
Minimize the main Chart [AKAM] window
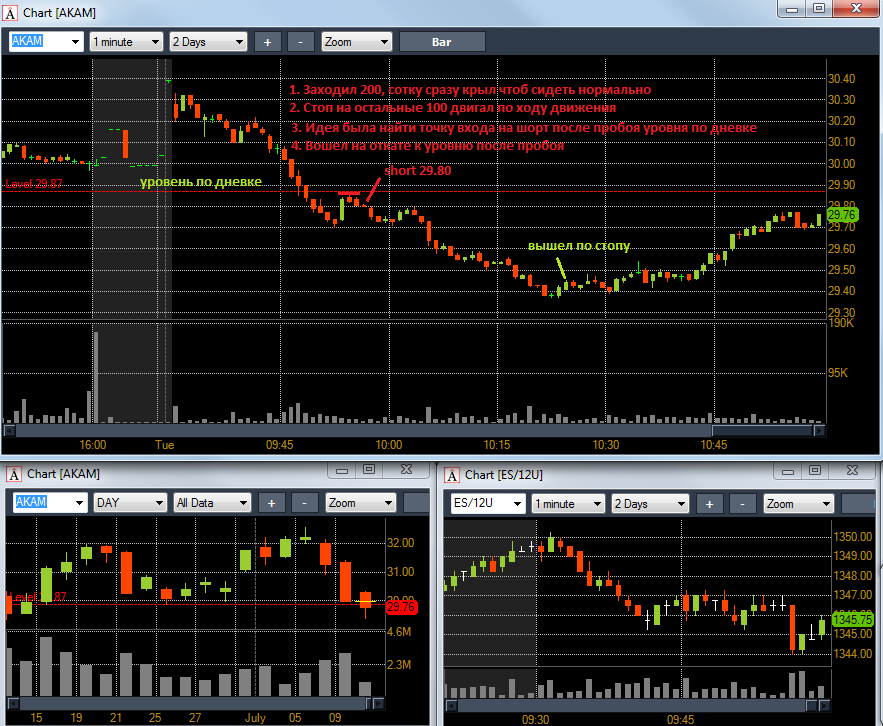click(x=792, y=8)
